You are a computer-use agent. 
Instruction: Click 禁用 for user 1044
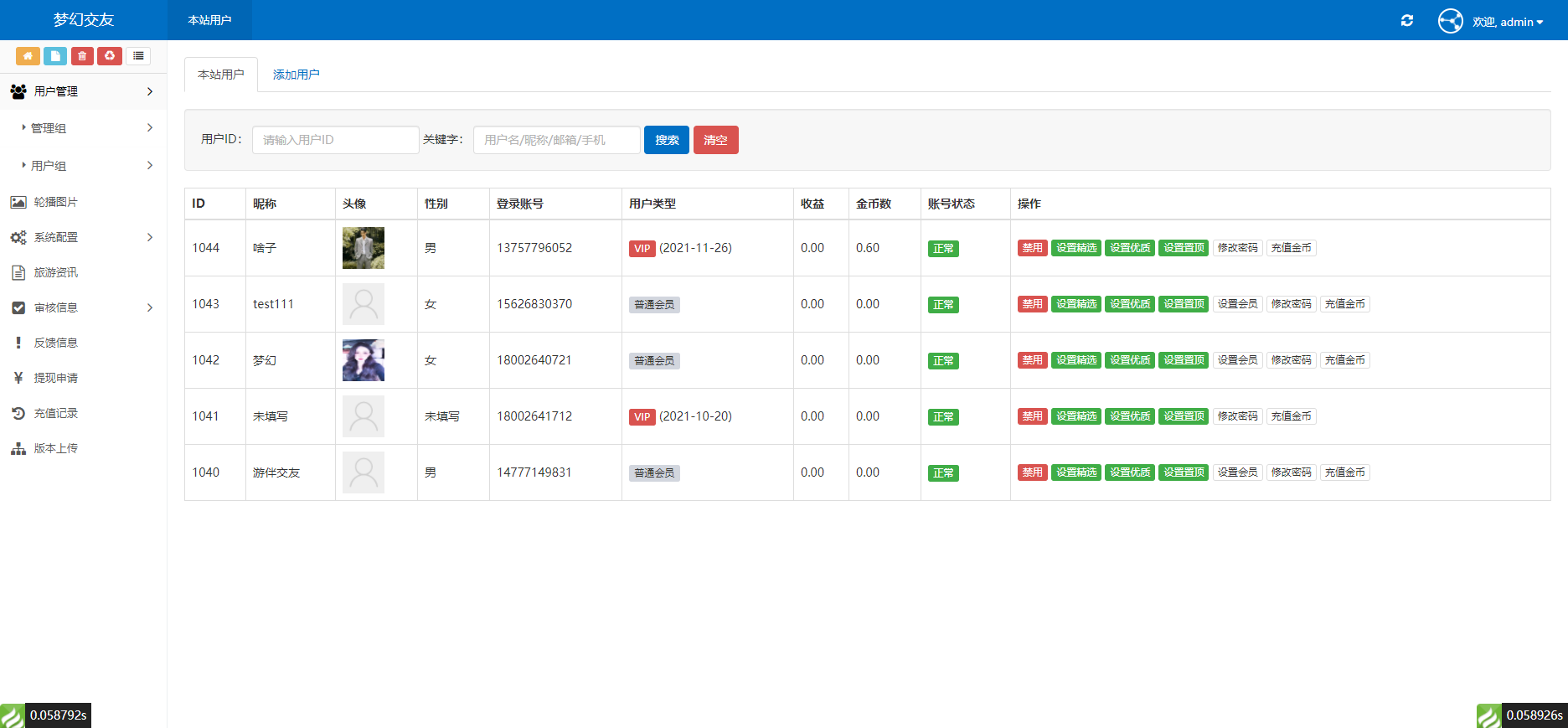click(x=1032, y=248)
